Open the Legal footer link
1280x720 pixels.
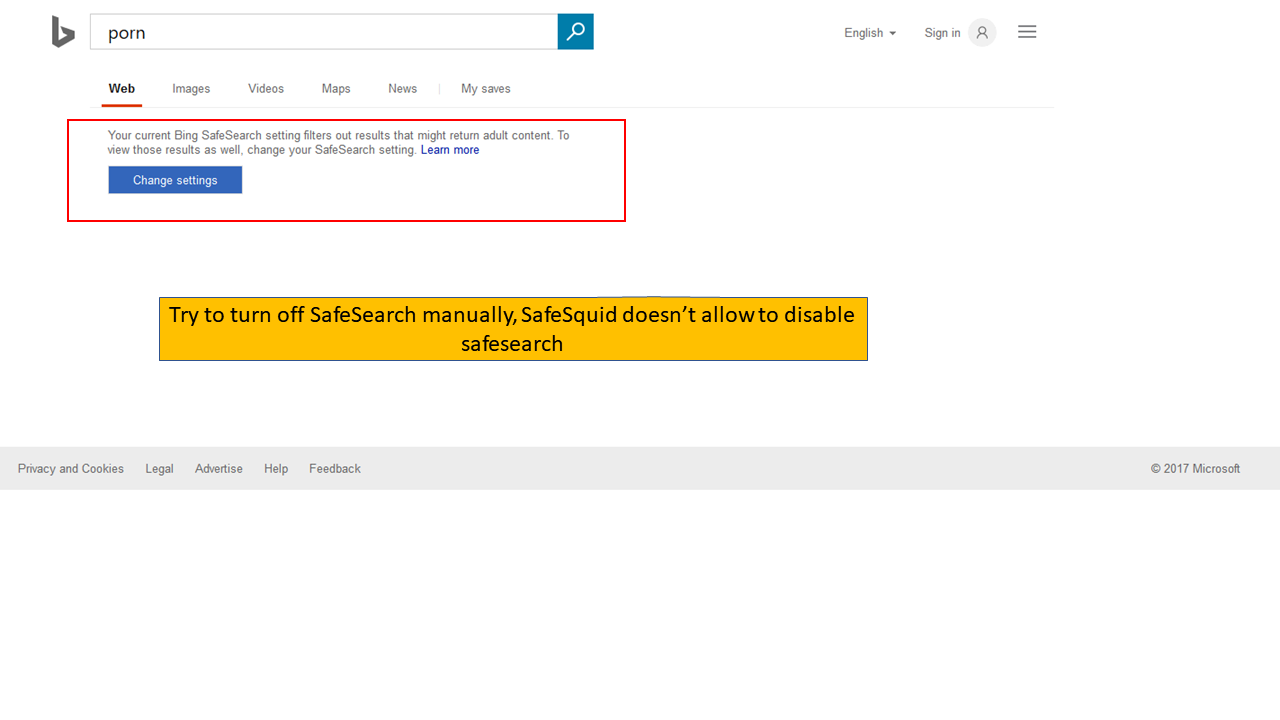pos(159,469)
